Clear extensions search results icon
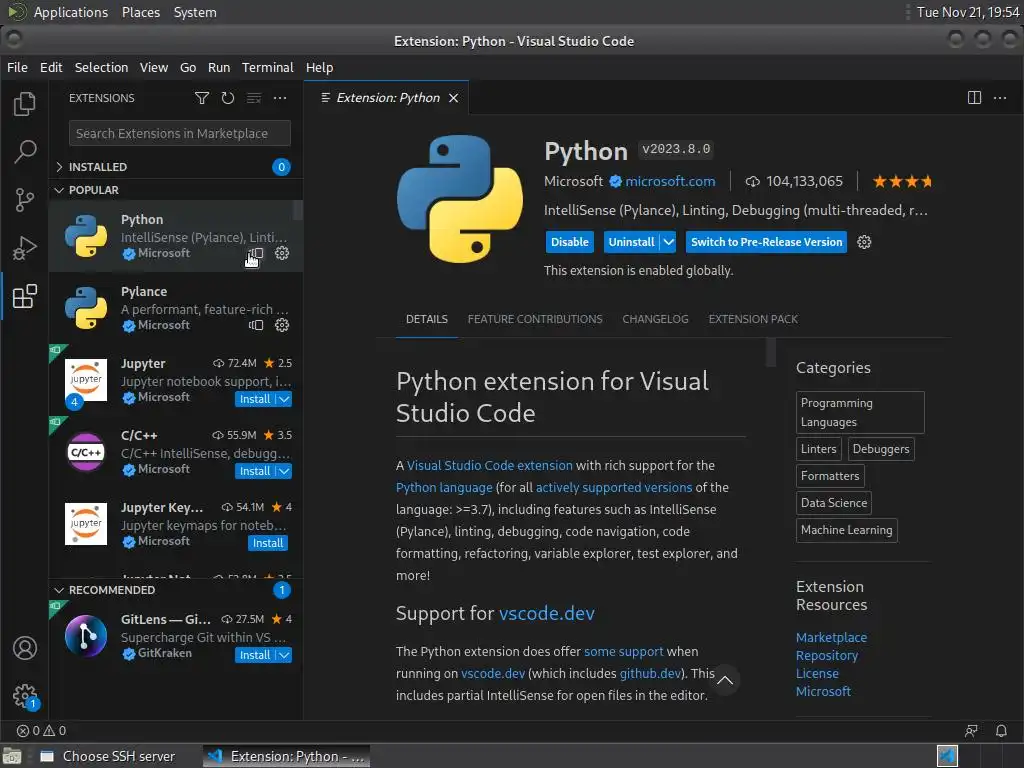The height and width of the screenshot is (768, 1024). point(254,98)
